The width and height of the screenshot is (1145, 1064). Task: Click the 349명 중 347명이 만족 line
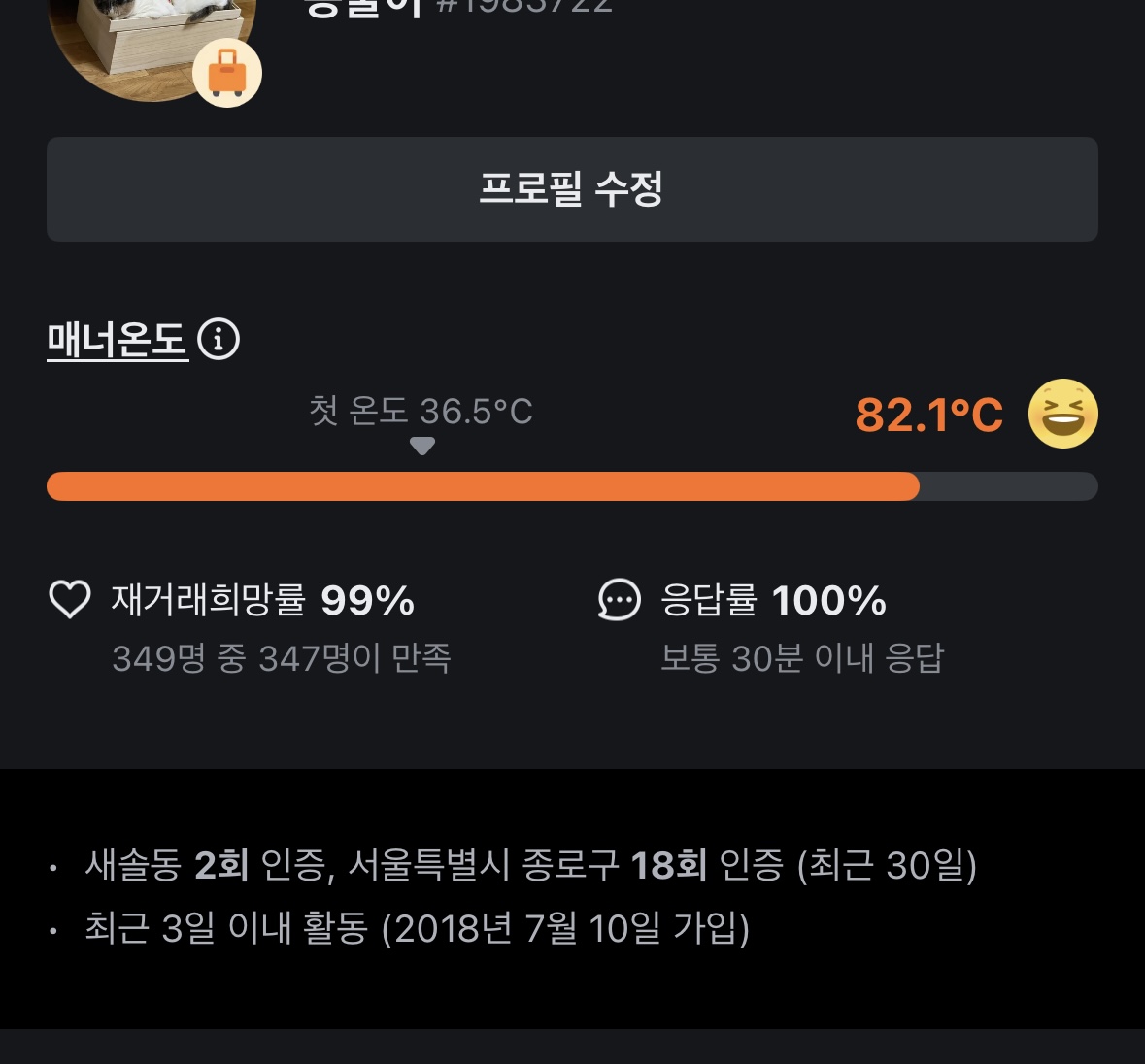tap(282, 658)
